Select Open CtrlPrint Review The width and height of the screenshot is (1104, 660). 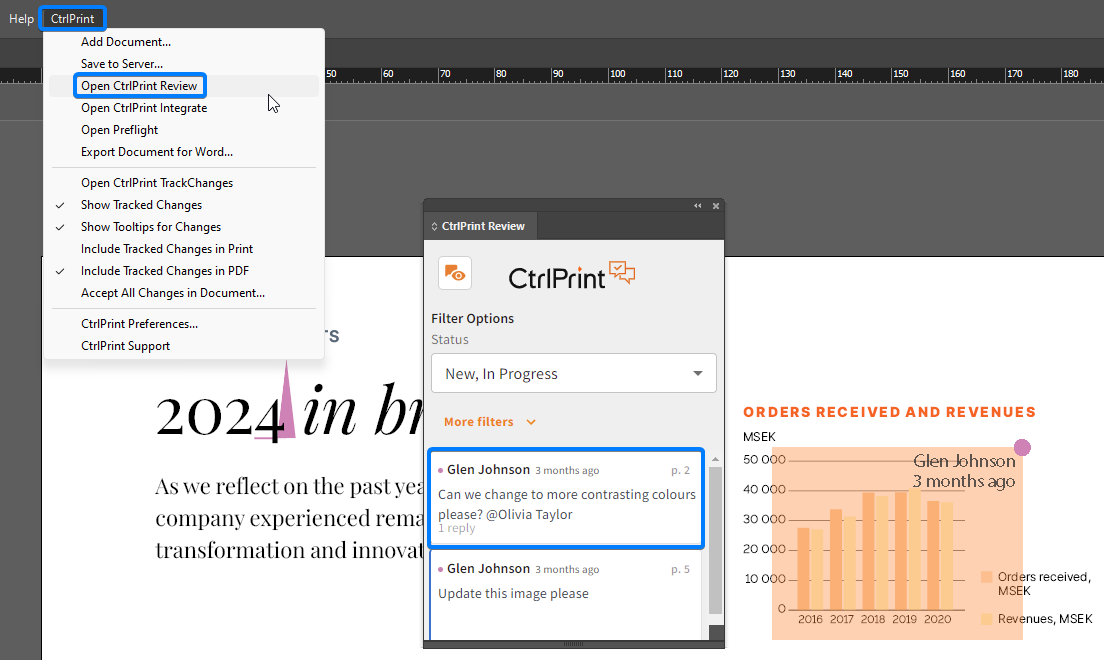click(183, 85)
